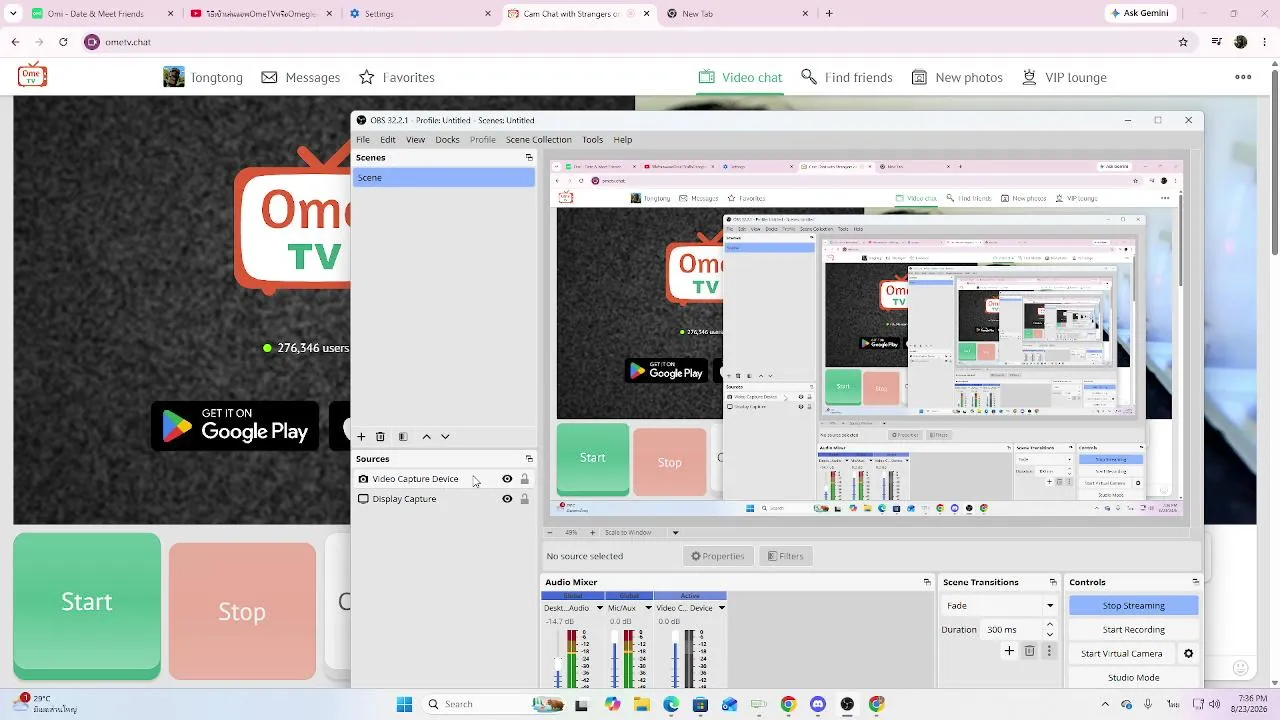The image size is (1280, 720).
Task: Open the Scene Collection menu in OBS
Action: tap(538, 140)
